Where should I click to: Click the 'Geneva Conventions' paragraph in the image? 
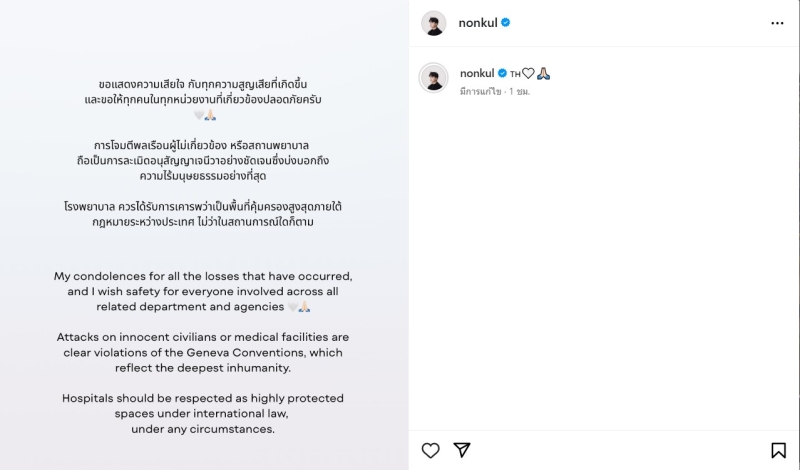[202, 352]
